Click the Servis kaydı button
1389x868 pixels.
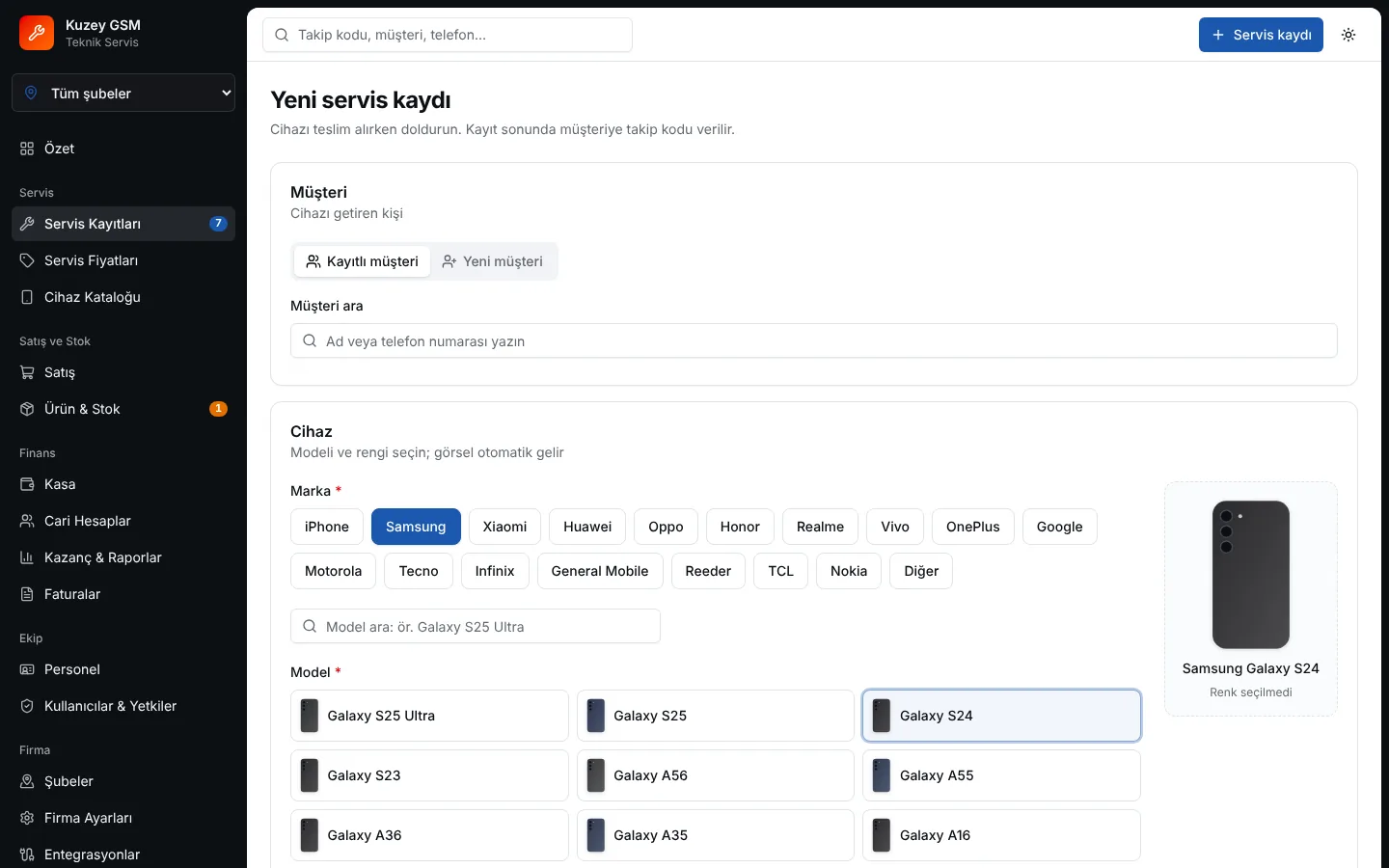(x=1261, y=35)
